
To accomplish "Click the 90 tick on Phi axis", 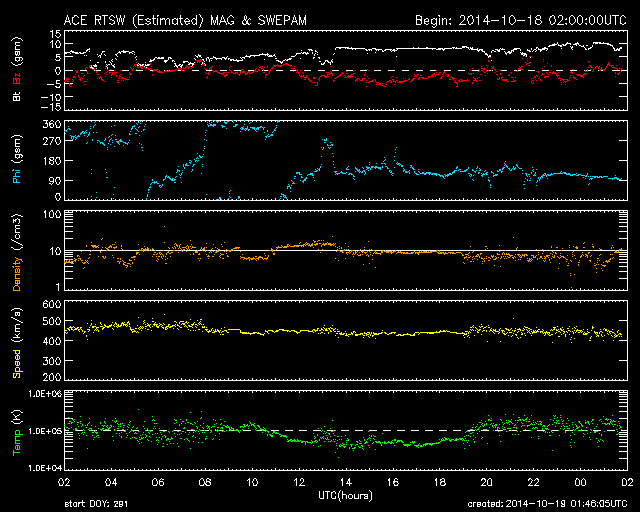I will click(55, 180).
